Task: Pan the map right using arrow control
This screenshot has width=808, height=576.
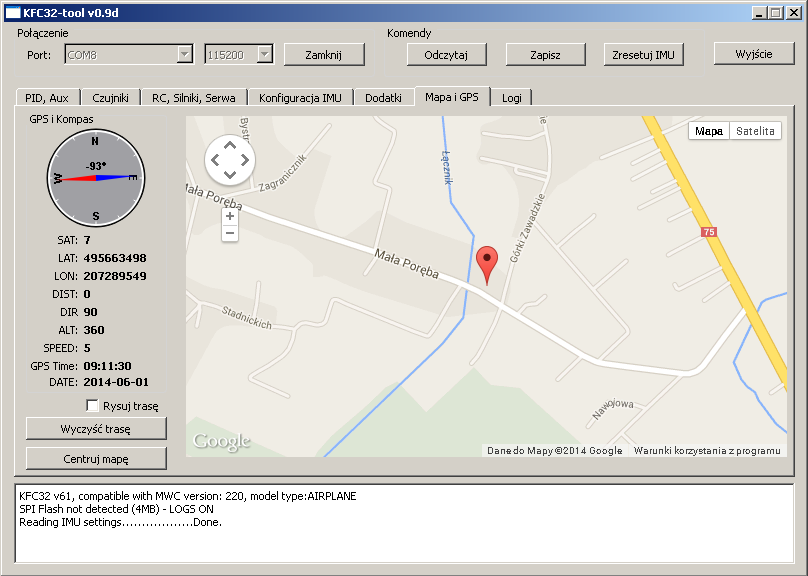Action: click(245, 160)
